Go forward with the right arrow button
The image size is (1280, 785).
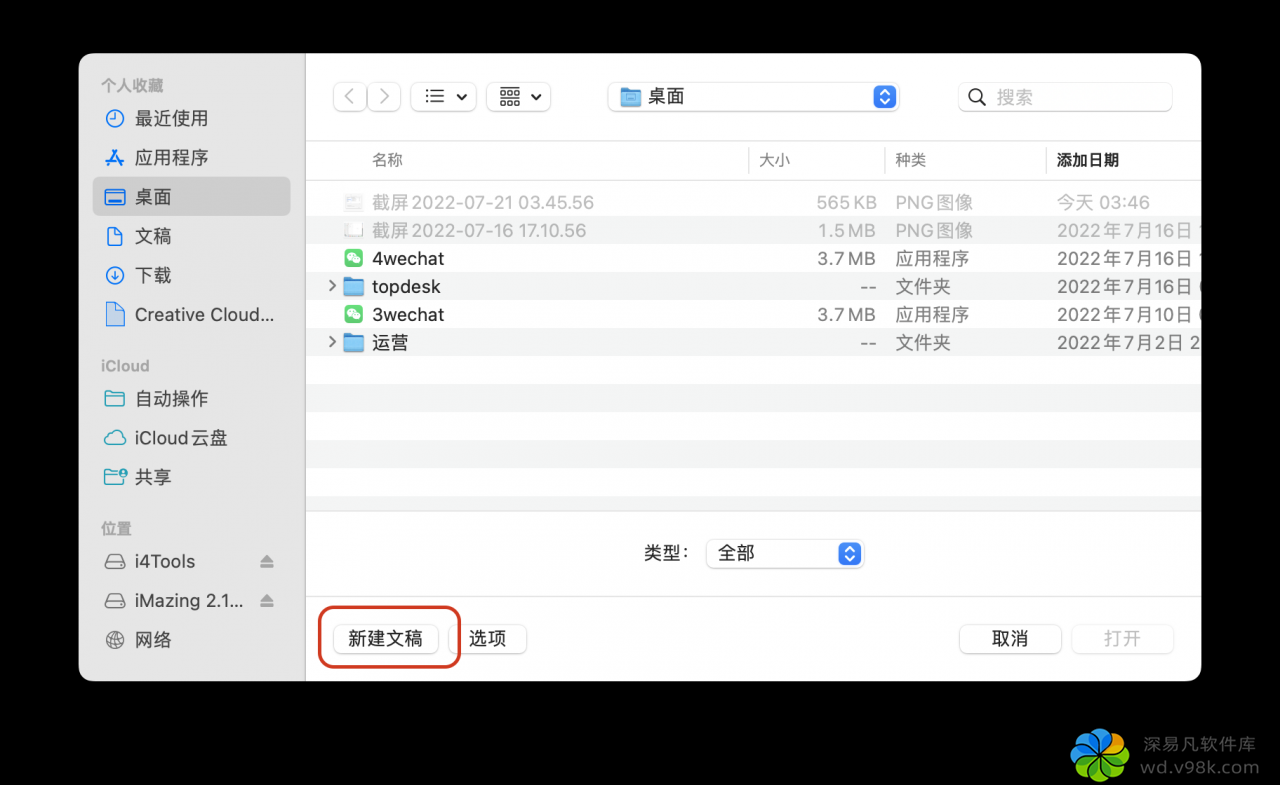[385, 97]
